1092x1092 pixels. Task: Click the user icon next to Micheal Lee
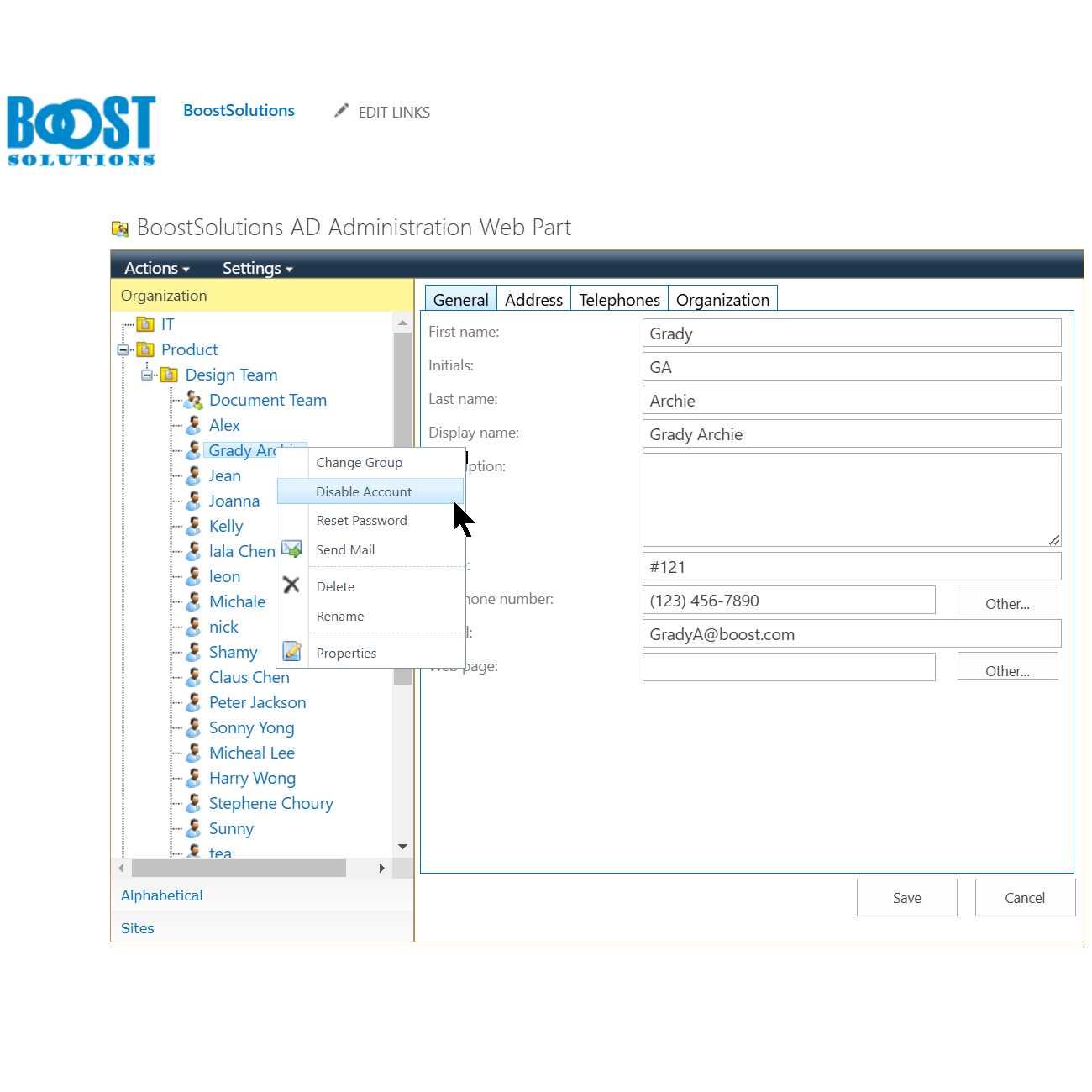click(193, 753)
